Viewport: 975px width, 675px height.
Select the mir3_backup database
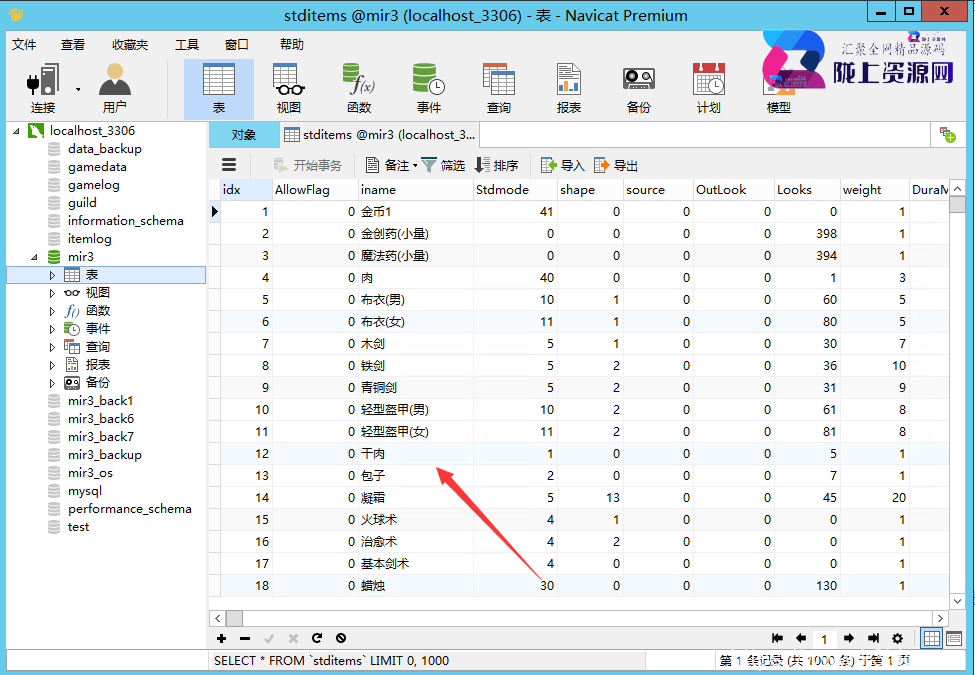click(104, 455)
